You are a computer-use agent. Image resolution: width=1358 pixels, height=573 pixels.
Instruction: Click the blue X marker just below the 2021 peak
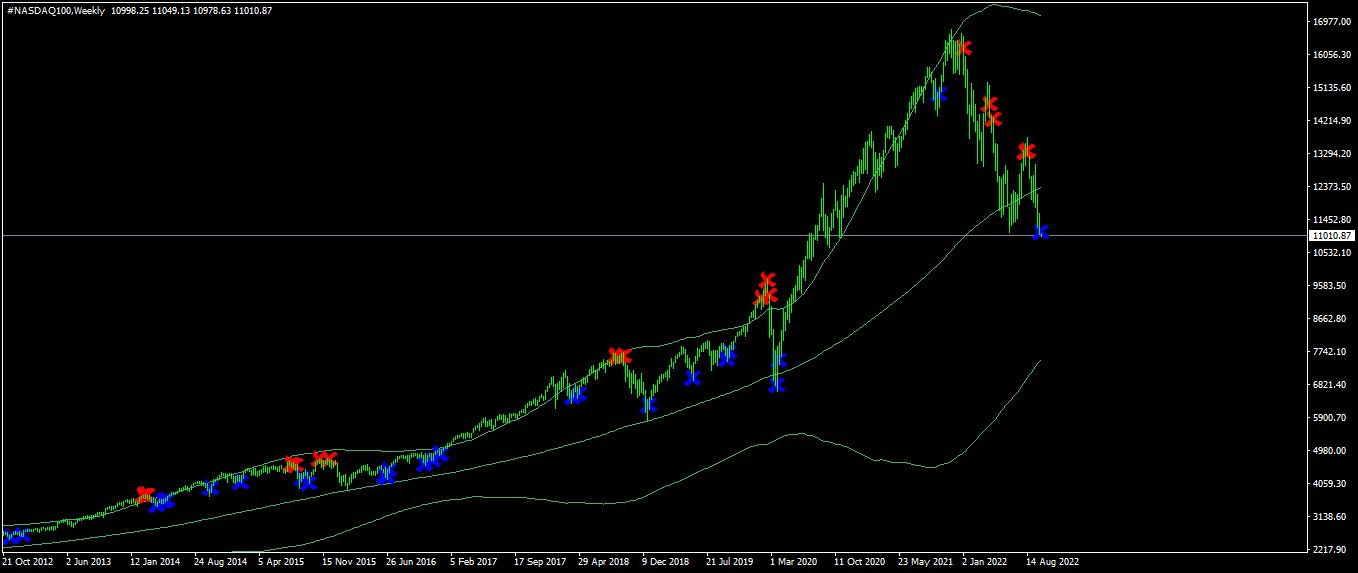(x=939, y=95)
